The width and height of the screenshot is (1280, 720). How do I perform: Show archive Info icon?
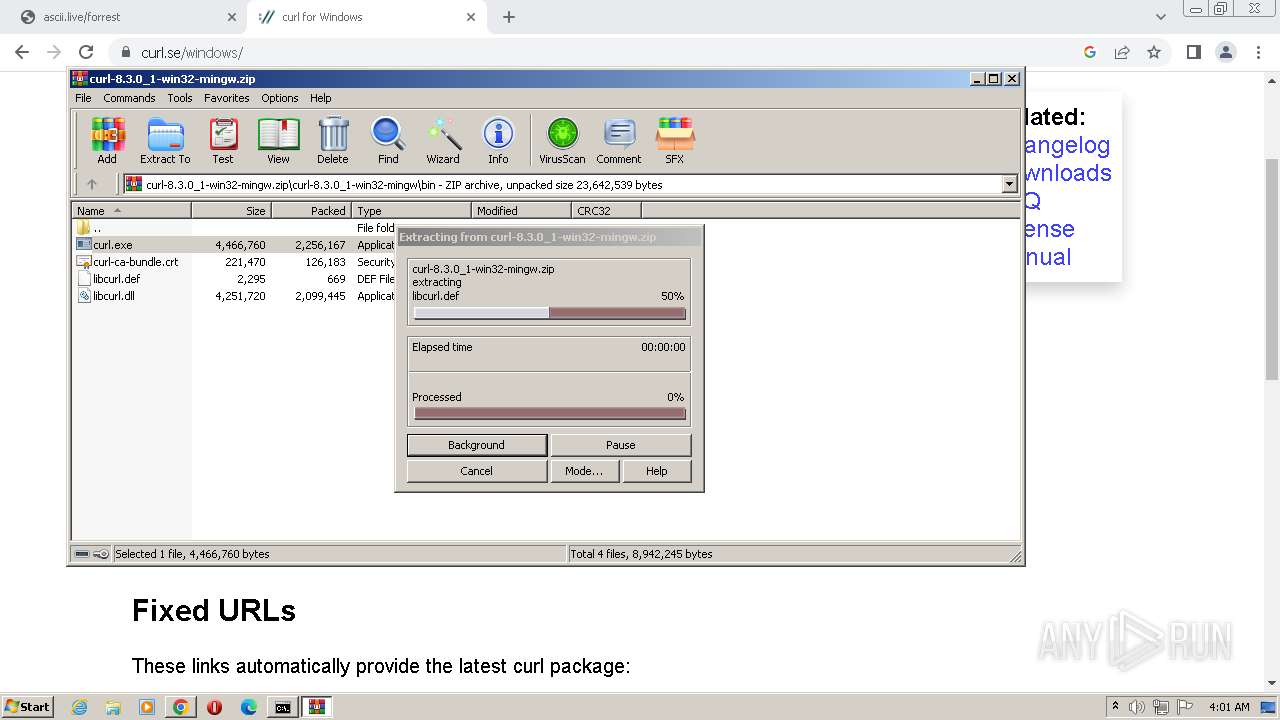pos(498,140)
